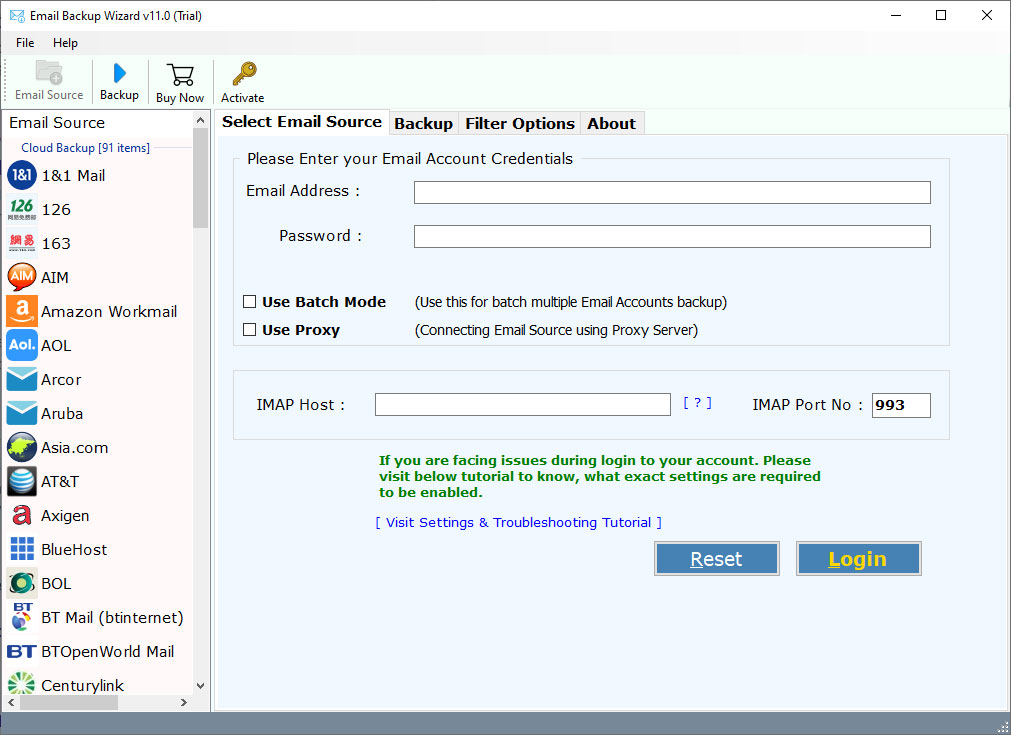Switch to the About tab
The image size is (1011, 735).
pos(611,124)
